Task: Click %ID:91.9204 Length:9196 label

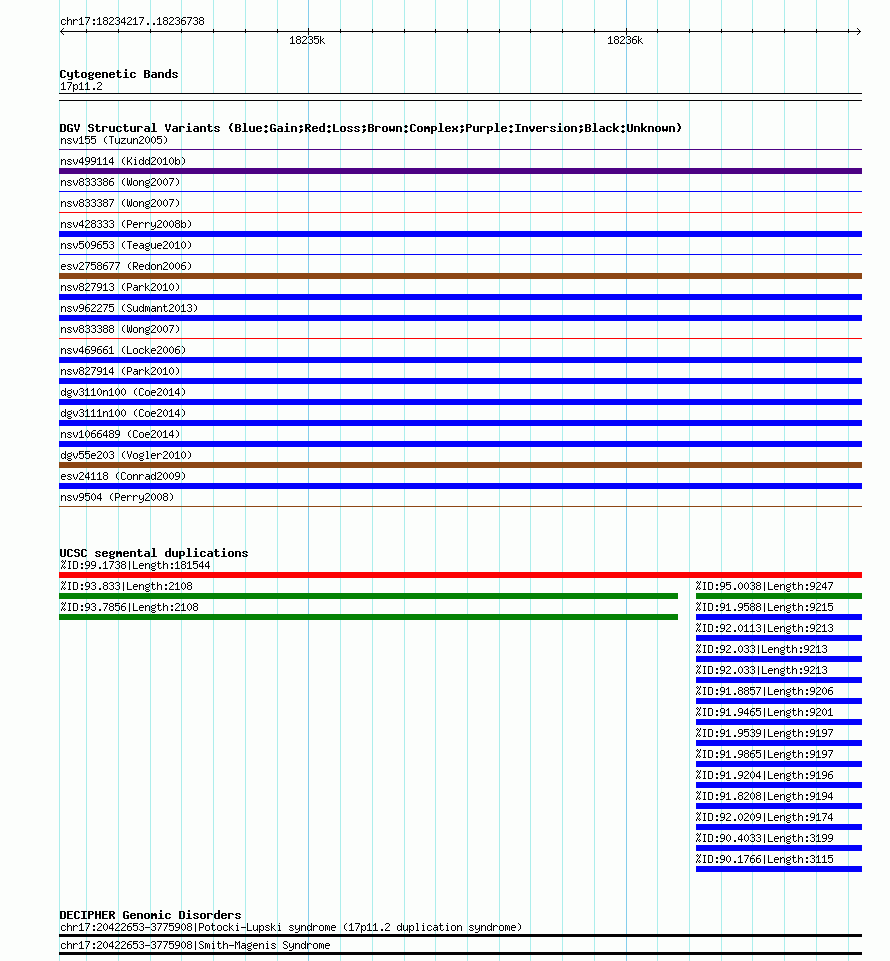Action: point(765,775)
